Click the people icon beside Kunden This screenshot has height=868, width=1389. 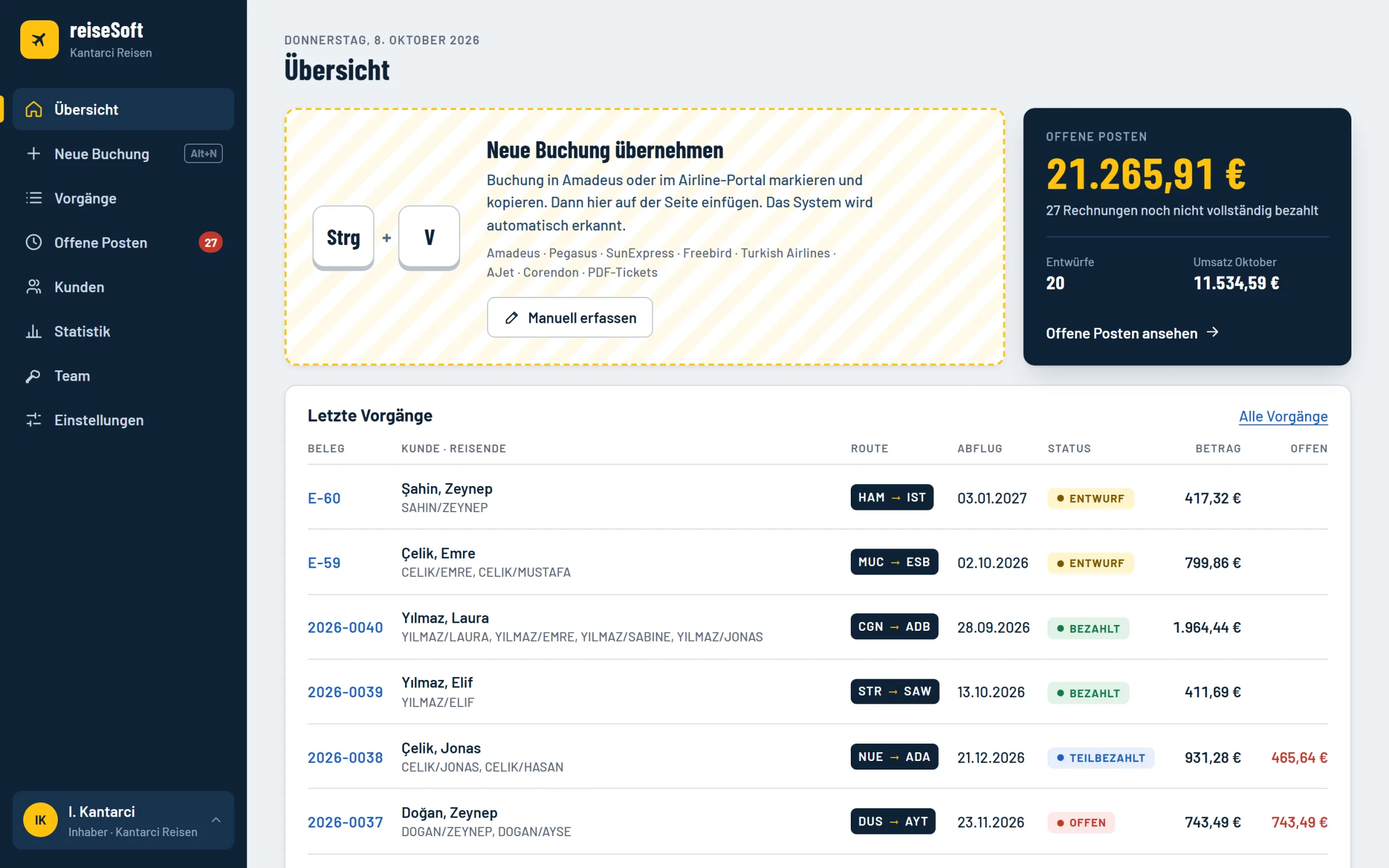(34, 287)
